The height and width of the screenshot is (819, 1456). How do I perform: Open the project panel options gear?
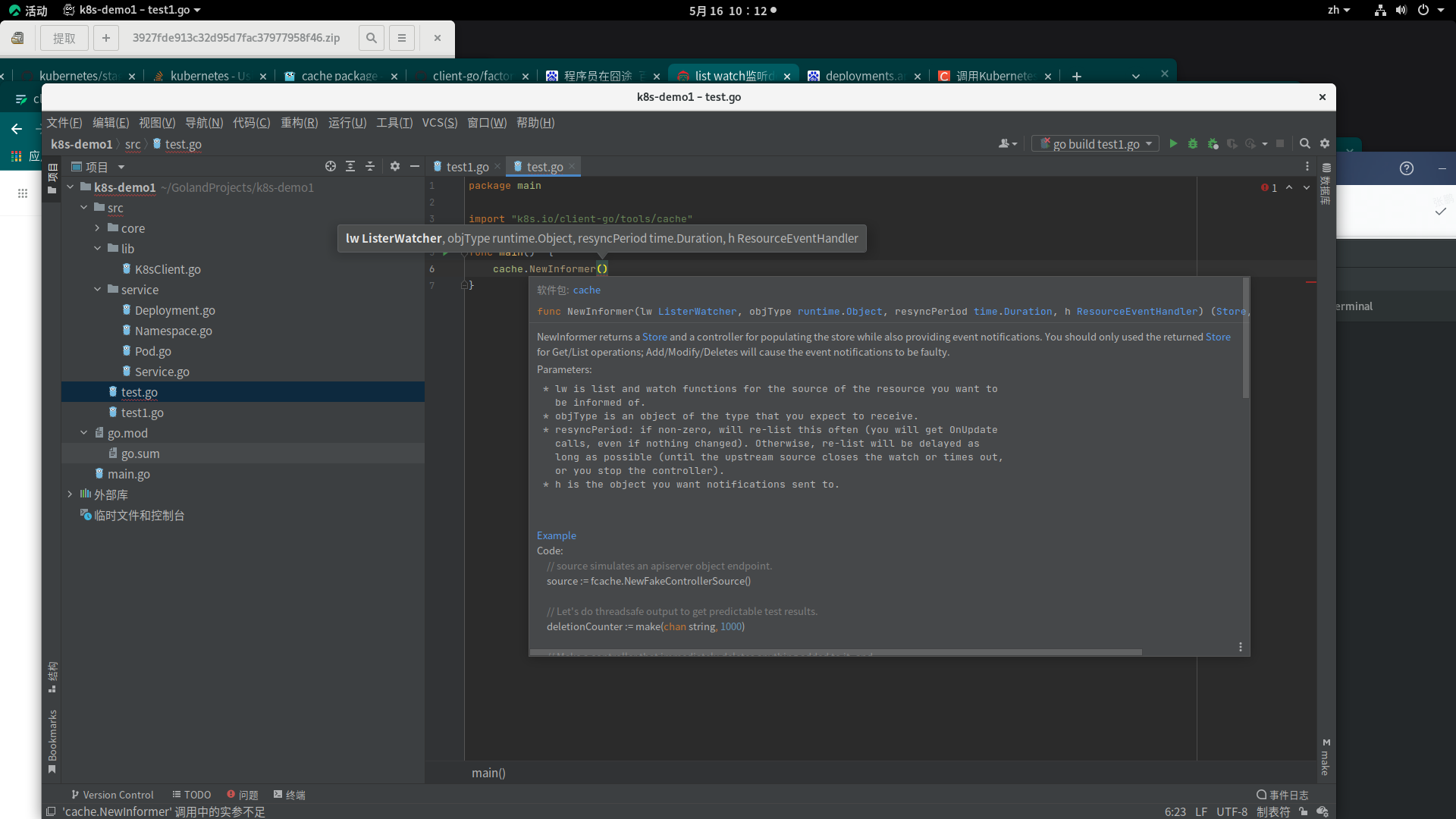coord(394,166)
